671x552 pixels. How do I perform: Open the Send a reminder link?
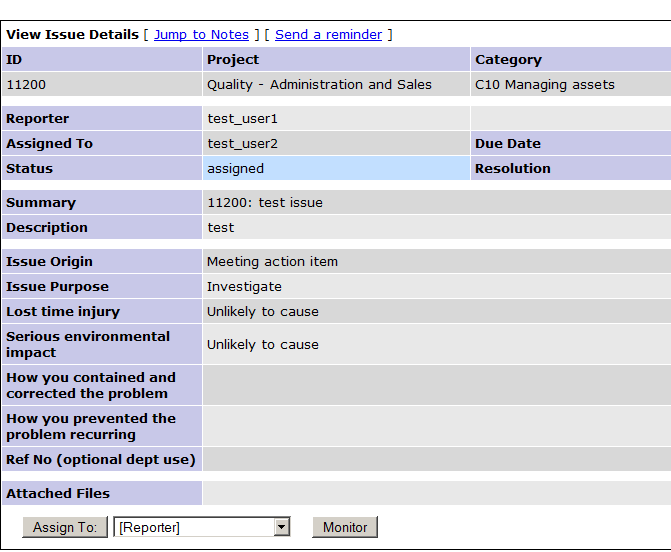point(328,34)
